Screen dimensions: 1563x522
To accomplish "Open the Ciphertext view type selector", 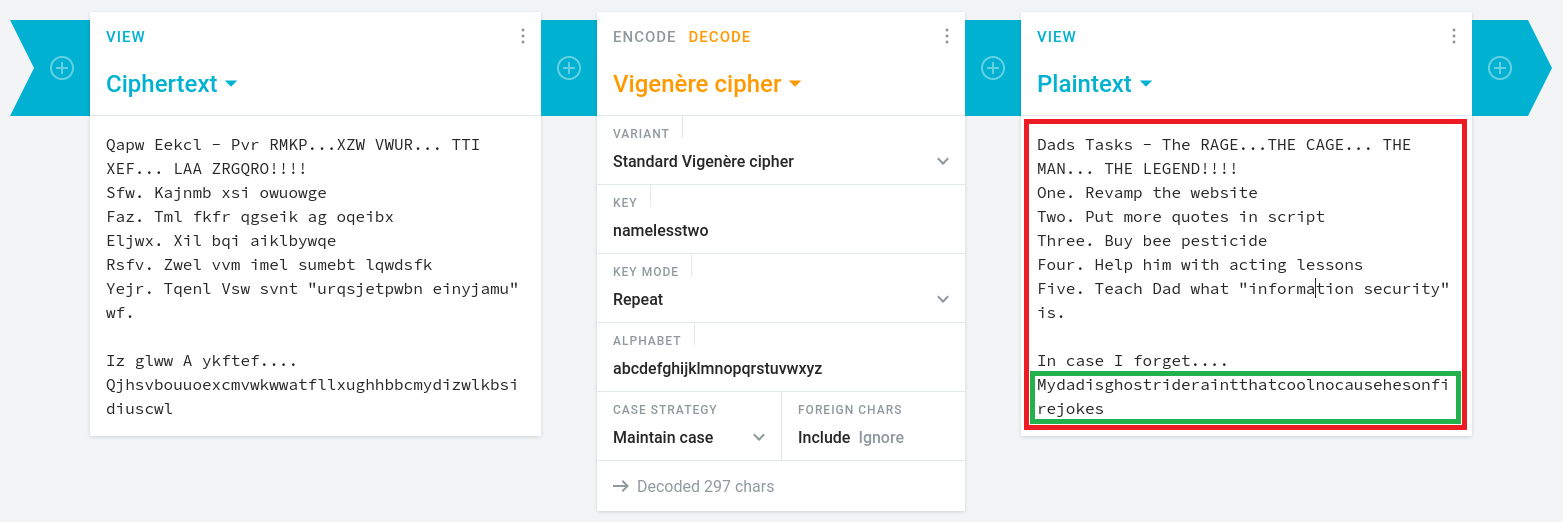I will pos(172,84).
